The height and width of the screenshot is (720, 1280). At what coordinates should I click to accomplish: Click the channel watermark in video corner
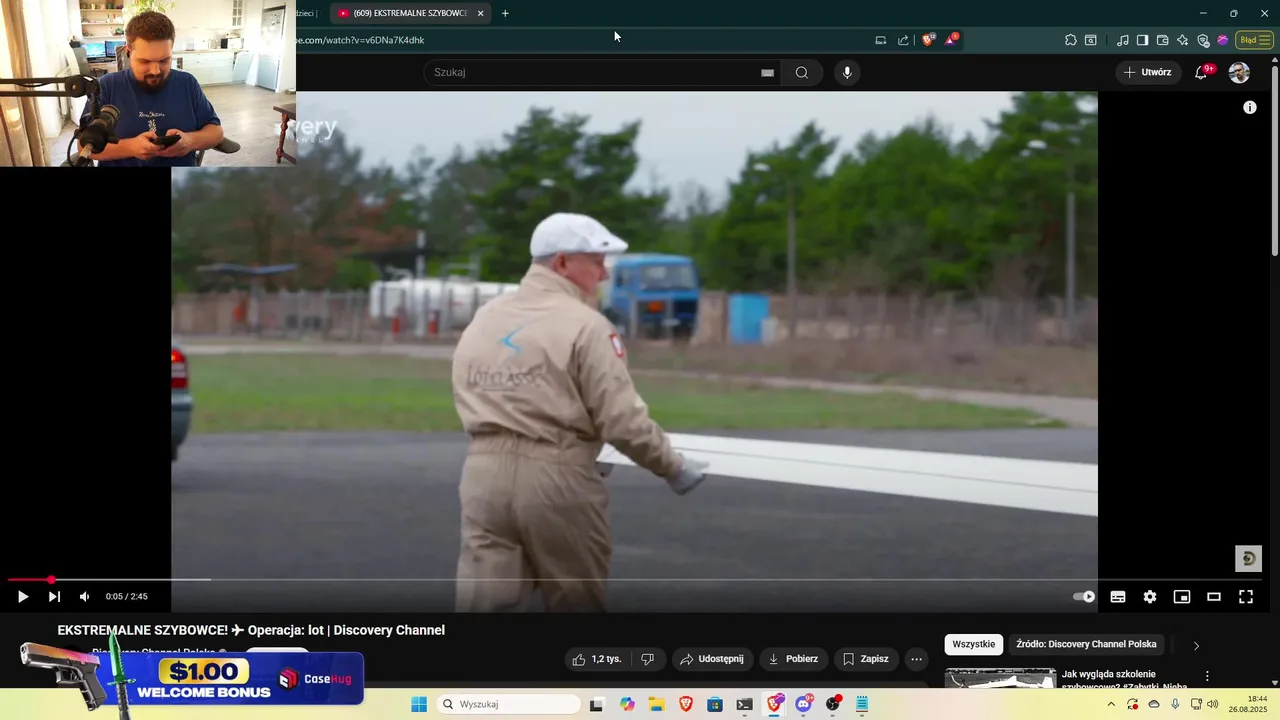point(1248,559)
